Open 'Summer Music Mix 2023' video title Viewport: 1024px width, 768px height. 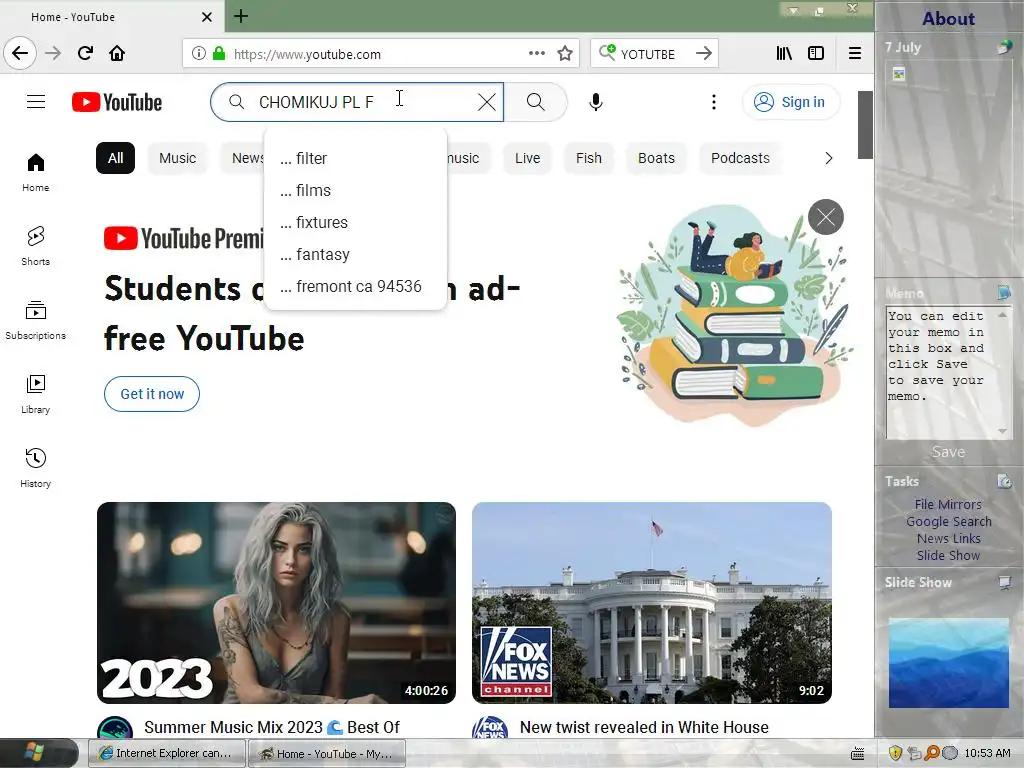click(272, 727)
